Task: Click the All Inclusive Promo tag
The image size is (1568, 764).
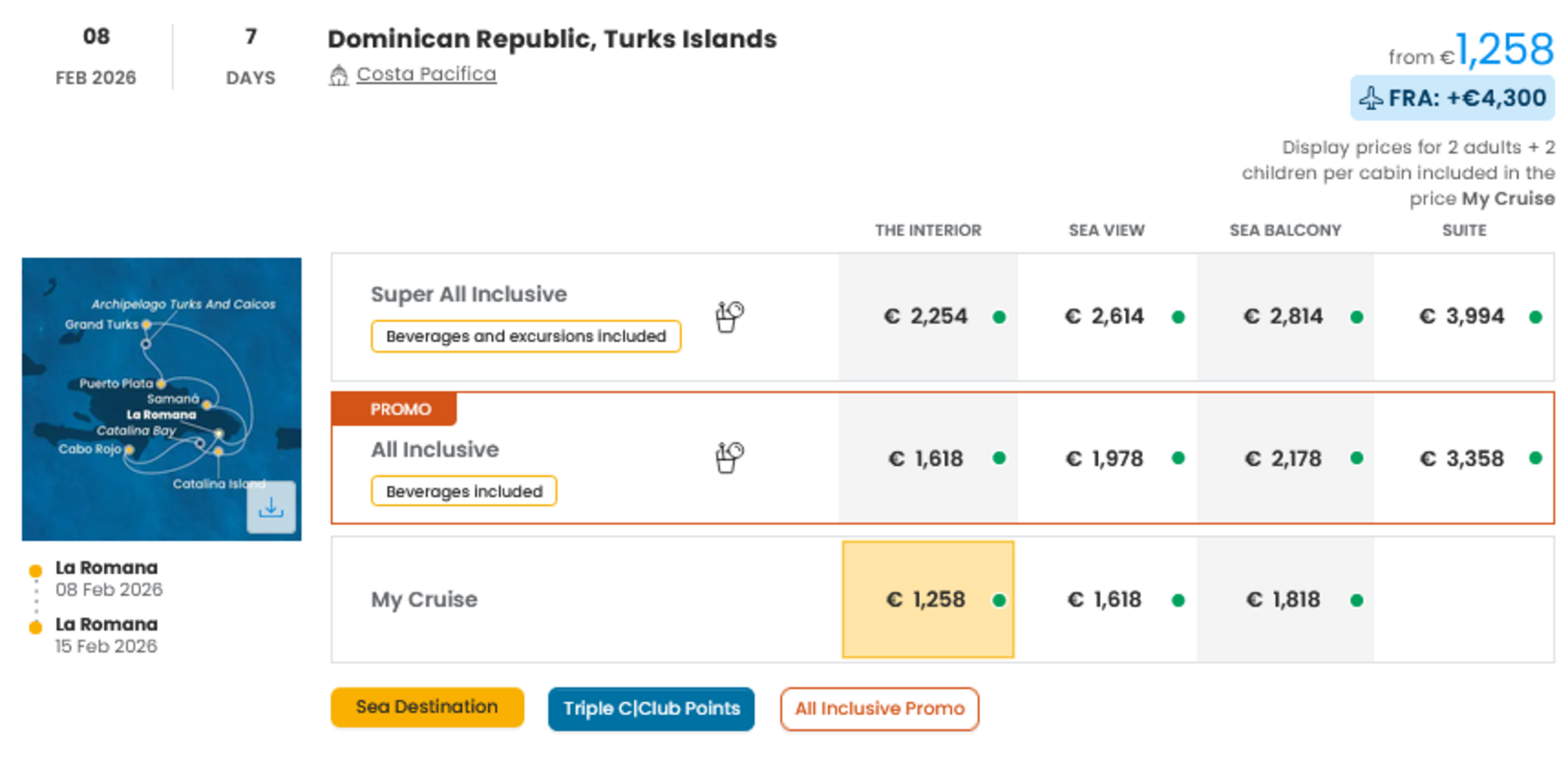Action: click(879, 709)
